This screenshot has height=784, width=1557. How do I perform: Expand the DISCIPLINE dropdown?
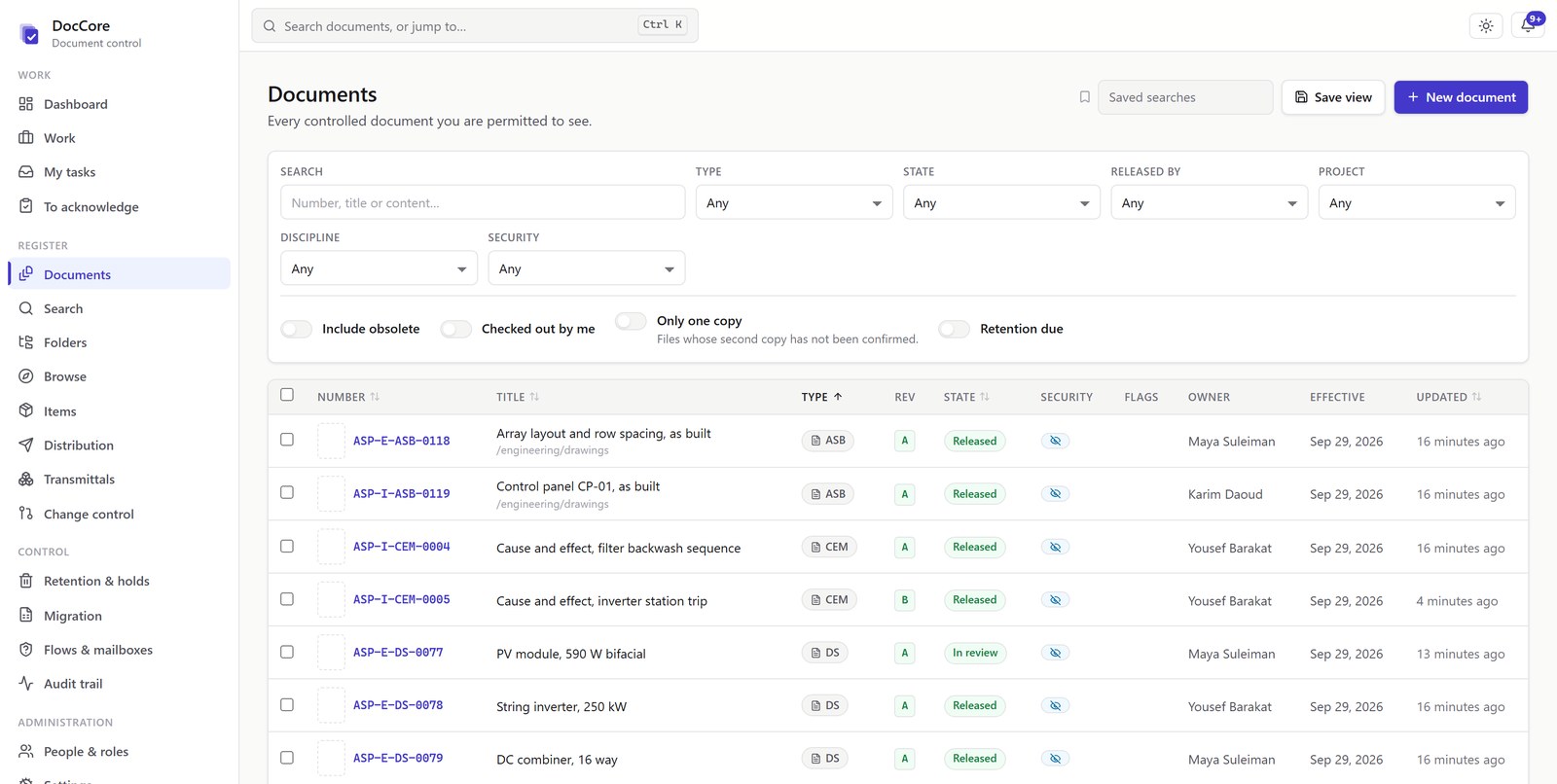379,268
